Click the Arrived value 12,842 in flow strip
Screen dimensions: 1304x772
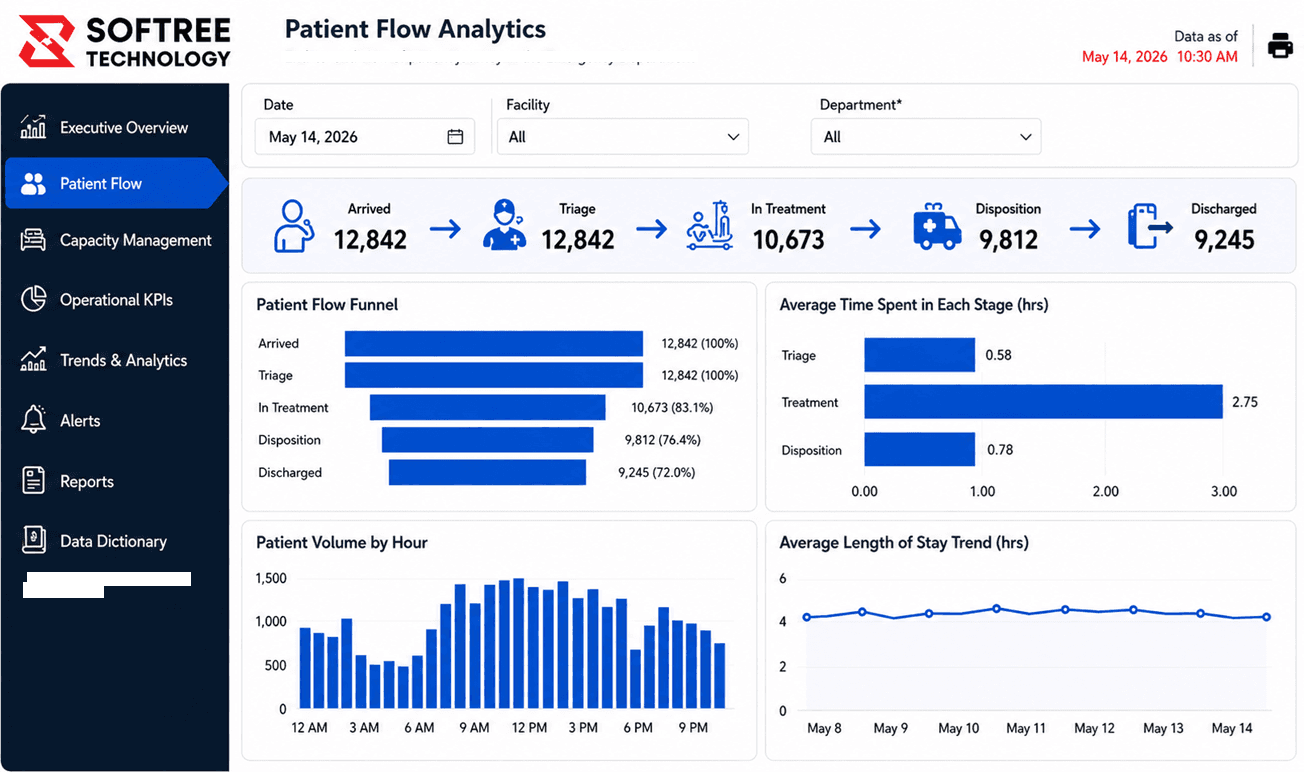click(370, 240)
